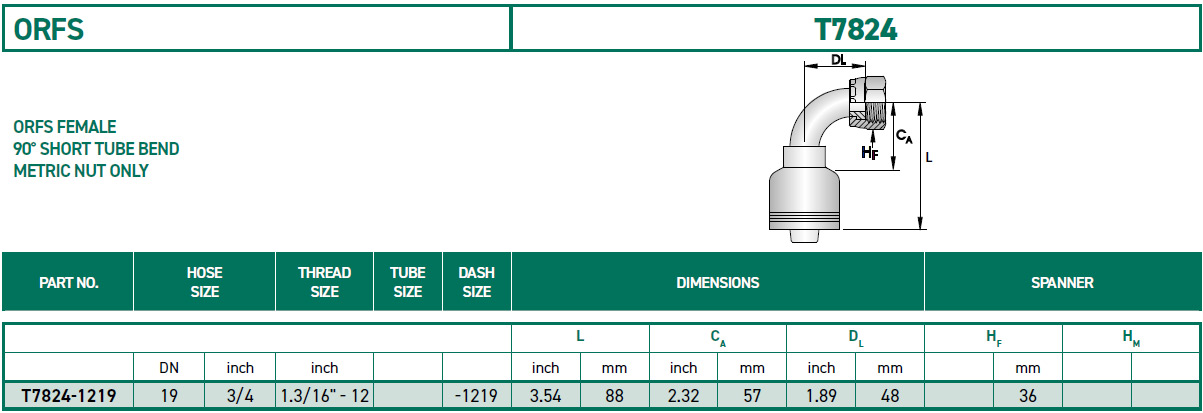Click the DASH SIZE column header
This screenshot has height=413, width=1203.
[x=476, y=282]
